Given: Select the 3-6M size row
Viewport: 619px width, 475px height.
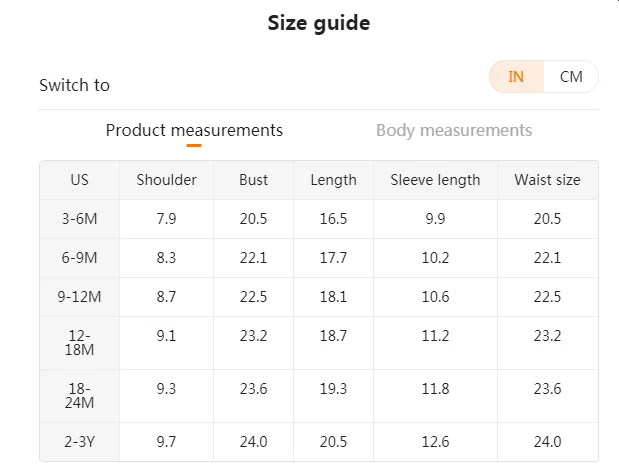Looking at the screenshot, I should (80, 219).
